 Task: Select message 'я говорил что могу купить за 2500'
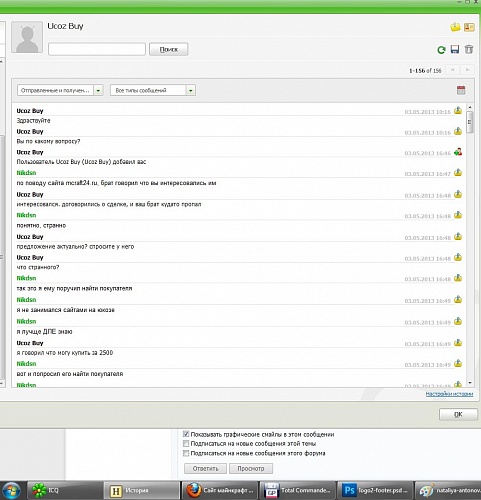[x=65, y=353]
